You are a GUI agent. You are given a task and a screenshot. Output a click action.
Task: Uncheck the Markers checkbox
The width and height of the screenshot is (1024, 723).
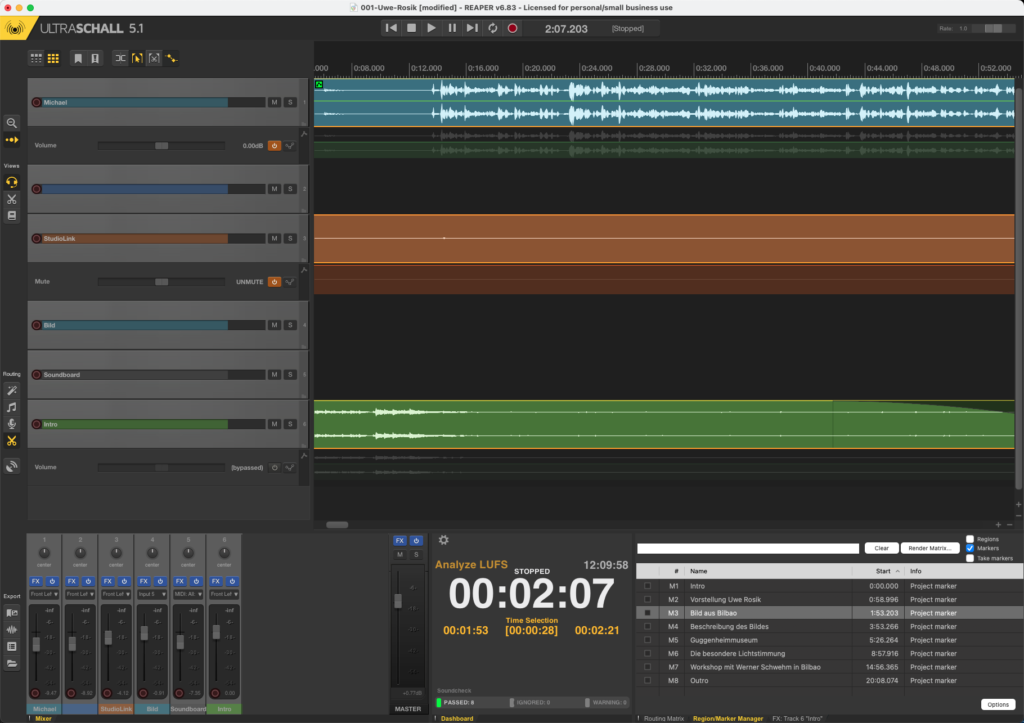[970, 548]
